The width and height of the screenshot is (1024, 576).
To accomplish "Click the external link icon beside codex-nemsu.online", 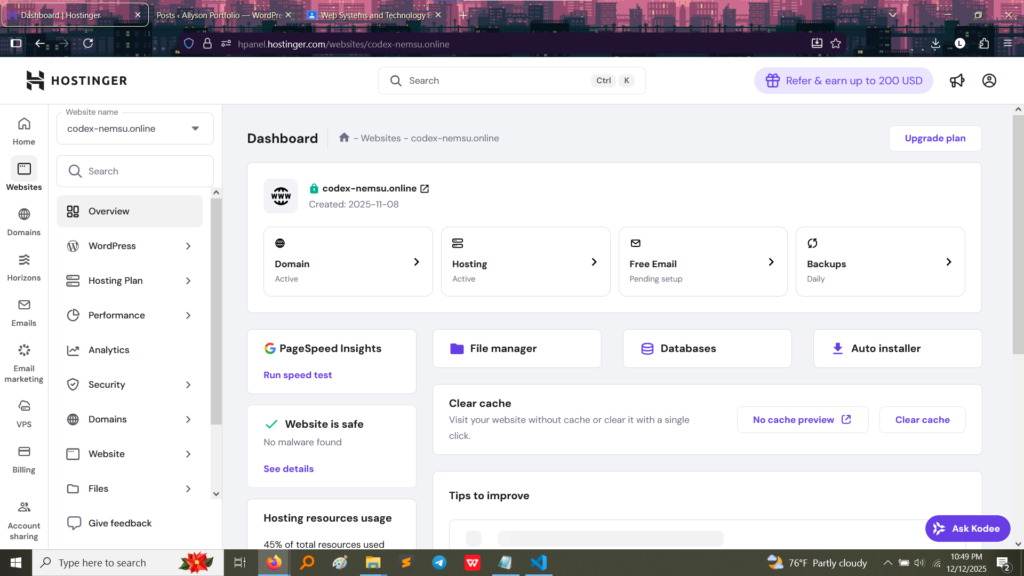I will 425,188.
